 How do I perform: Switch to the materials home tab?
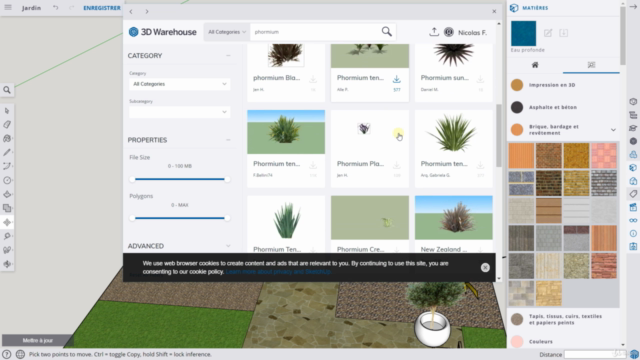pos(535,65)
